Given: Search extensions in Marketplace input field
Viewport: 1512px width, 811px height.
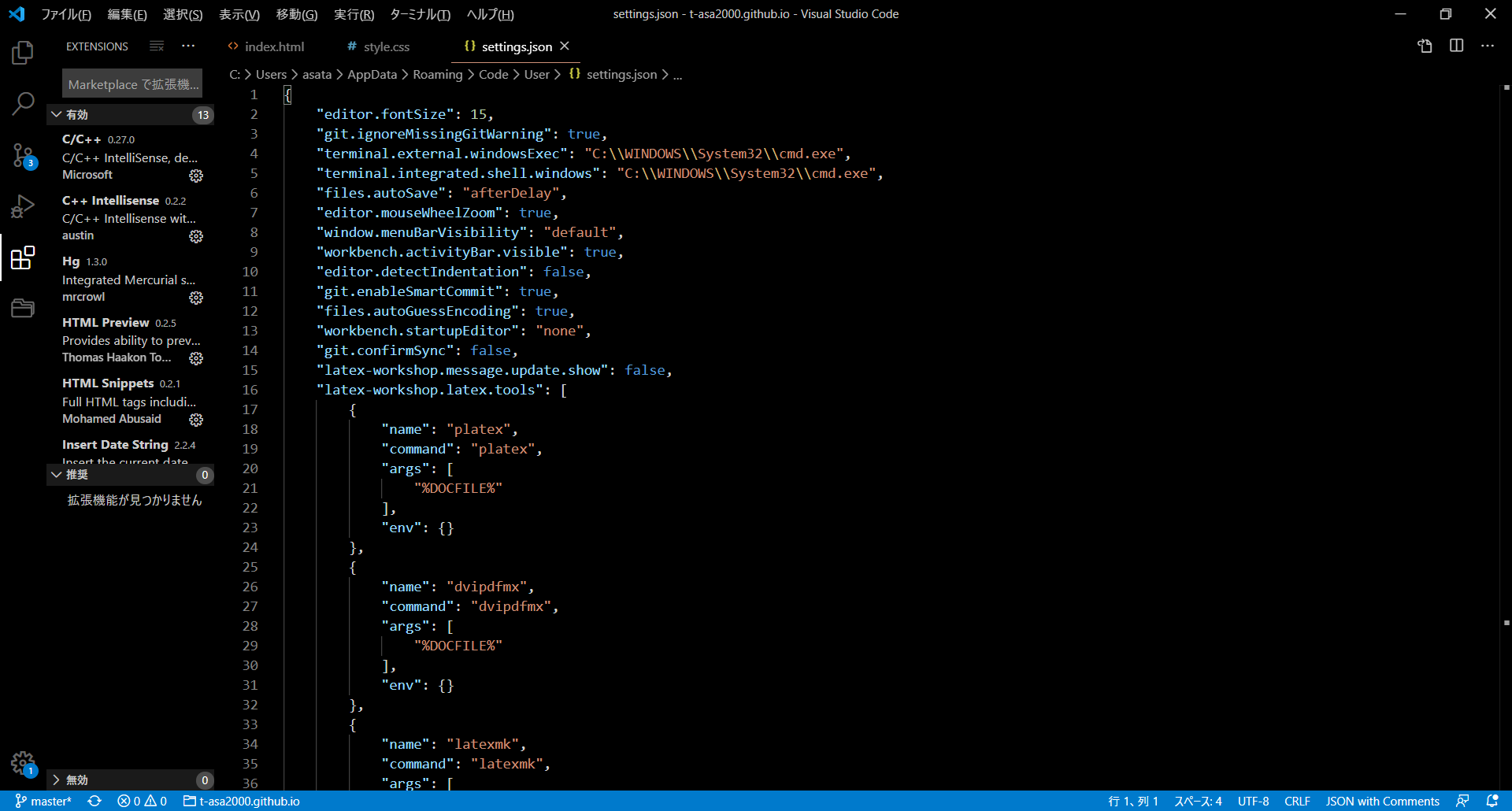Looking at the screenshot, I should click(x=132, y=84).
